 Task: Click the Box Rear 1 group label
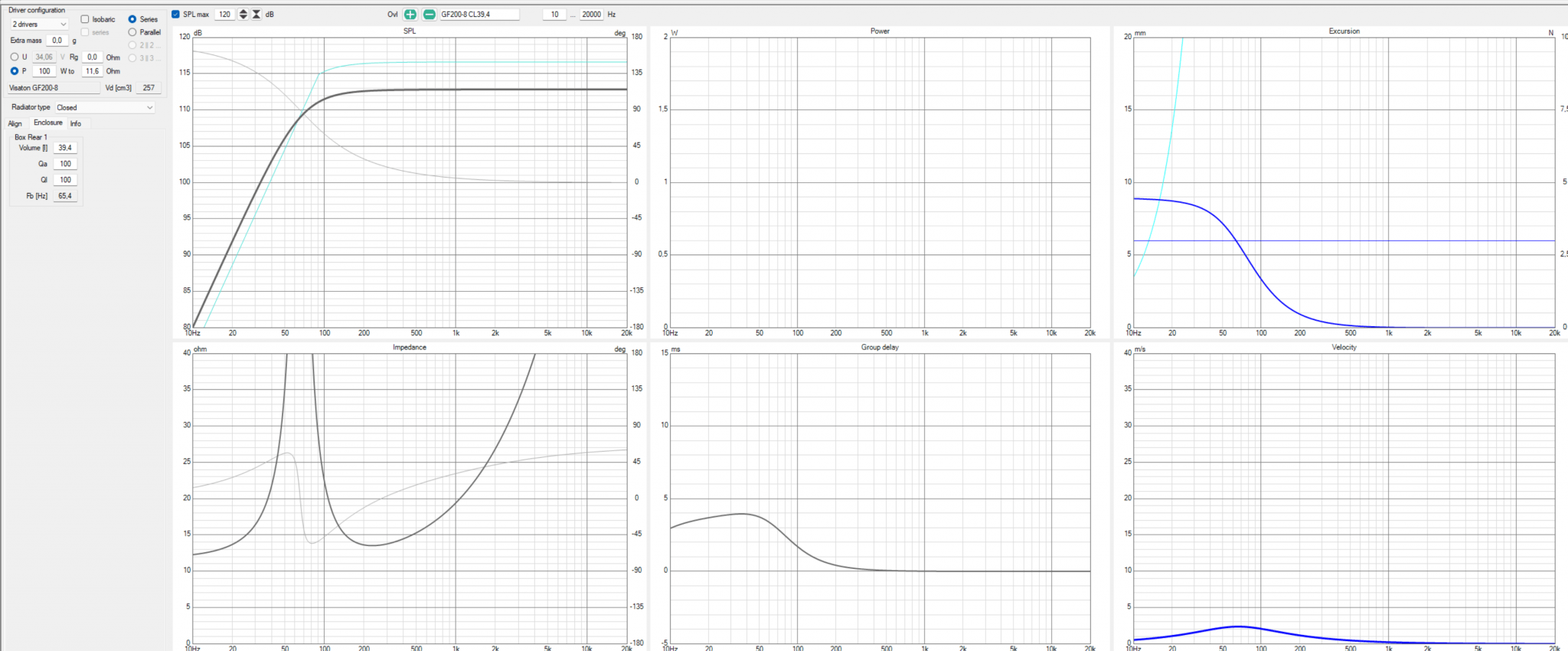tap(31, 137)
